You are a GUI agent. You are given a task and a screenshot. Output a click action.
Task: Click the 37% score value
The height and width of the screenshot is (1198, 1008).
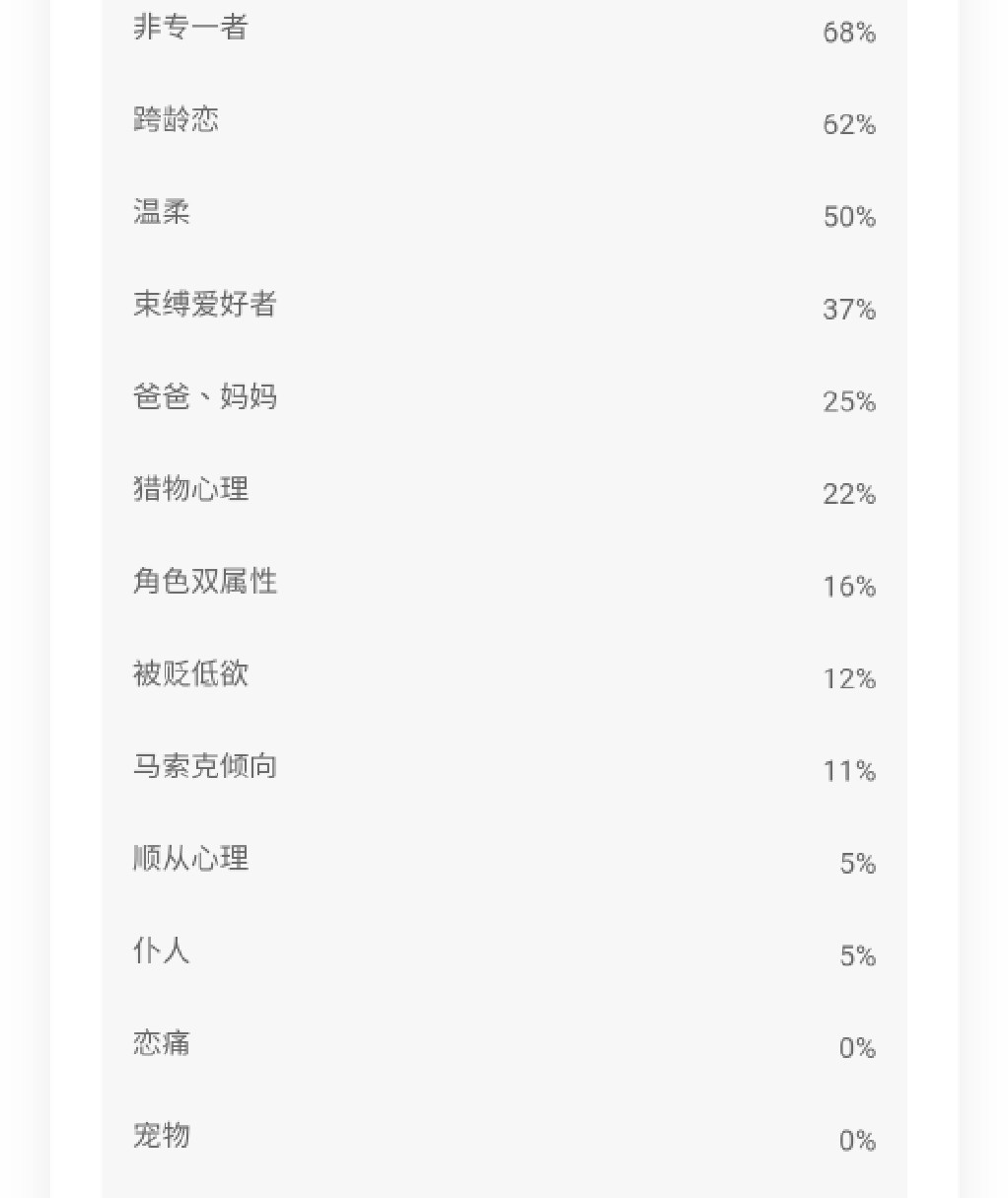click(x=849, y=310)
